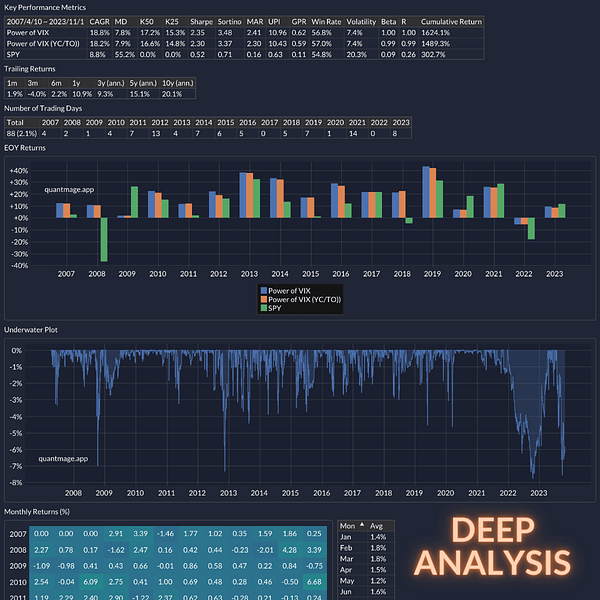This screenshot has height=600, width=600.
Task: Click the green SPY legend swatch
Action: tap(264, 308)
